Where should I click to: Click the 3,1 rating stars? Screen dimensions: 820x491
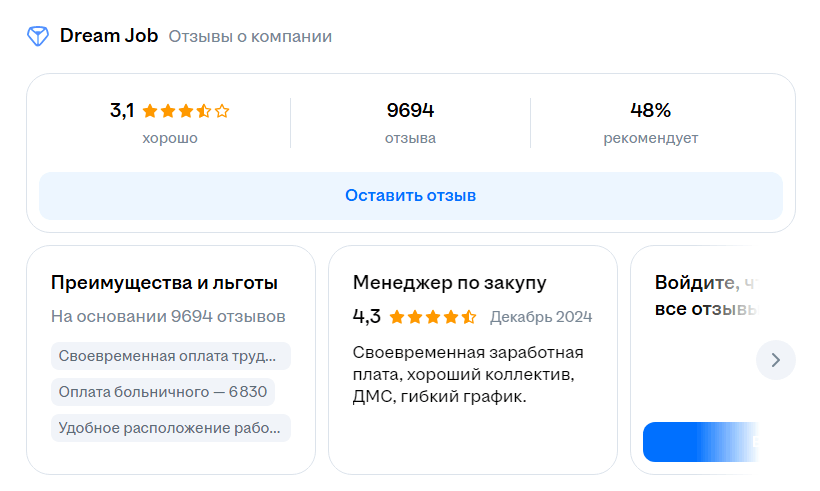point(186,111)
